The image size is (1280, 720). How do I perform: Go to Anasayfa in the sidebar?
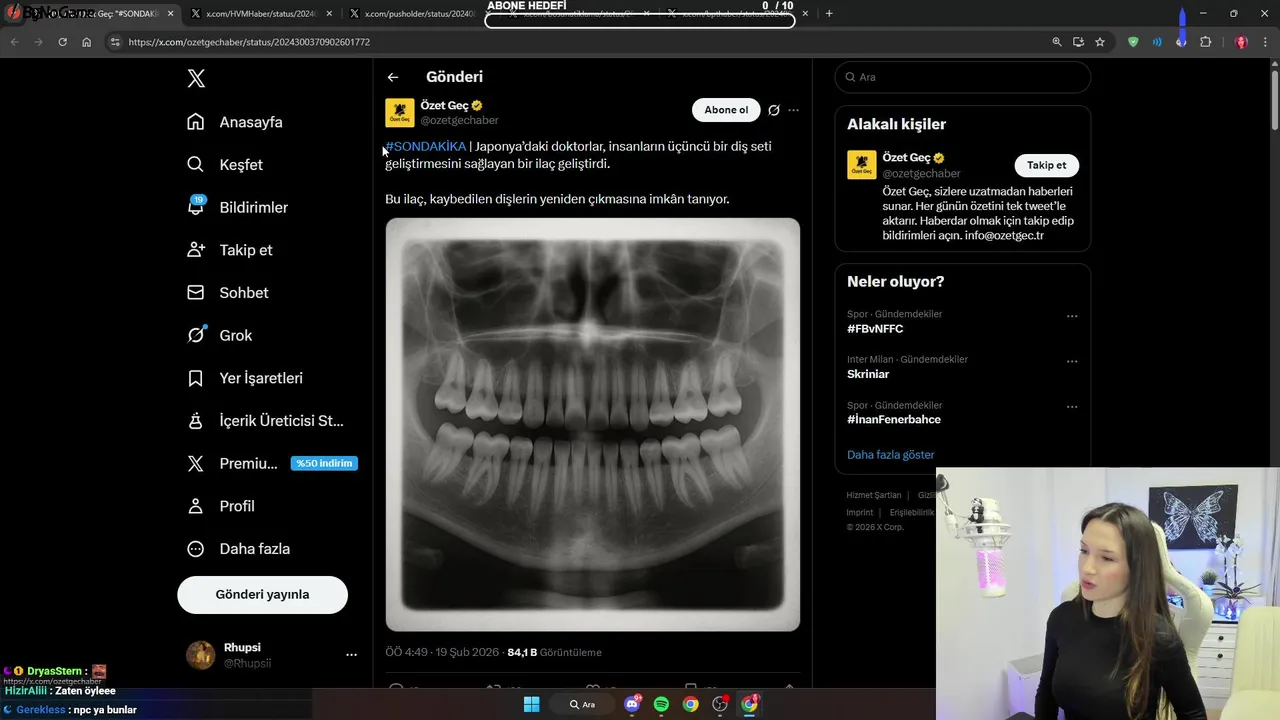point(235,122)
